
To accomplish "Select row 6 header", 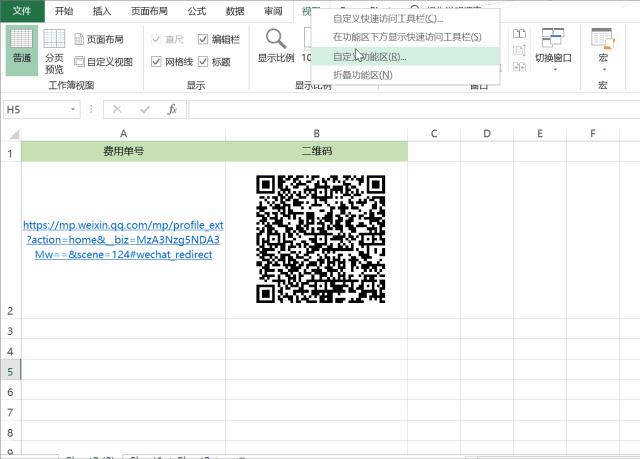I will (x=10, y=390).
